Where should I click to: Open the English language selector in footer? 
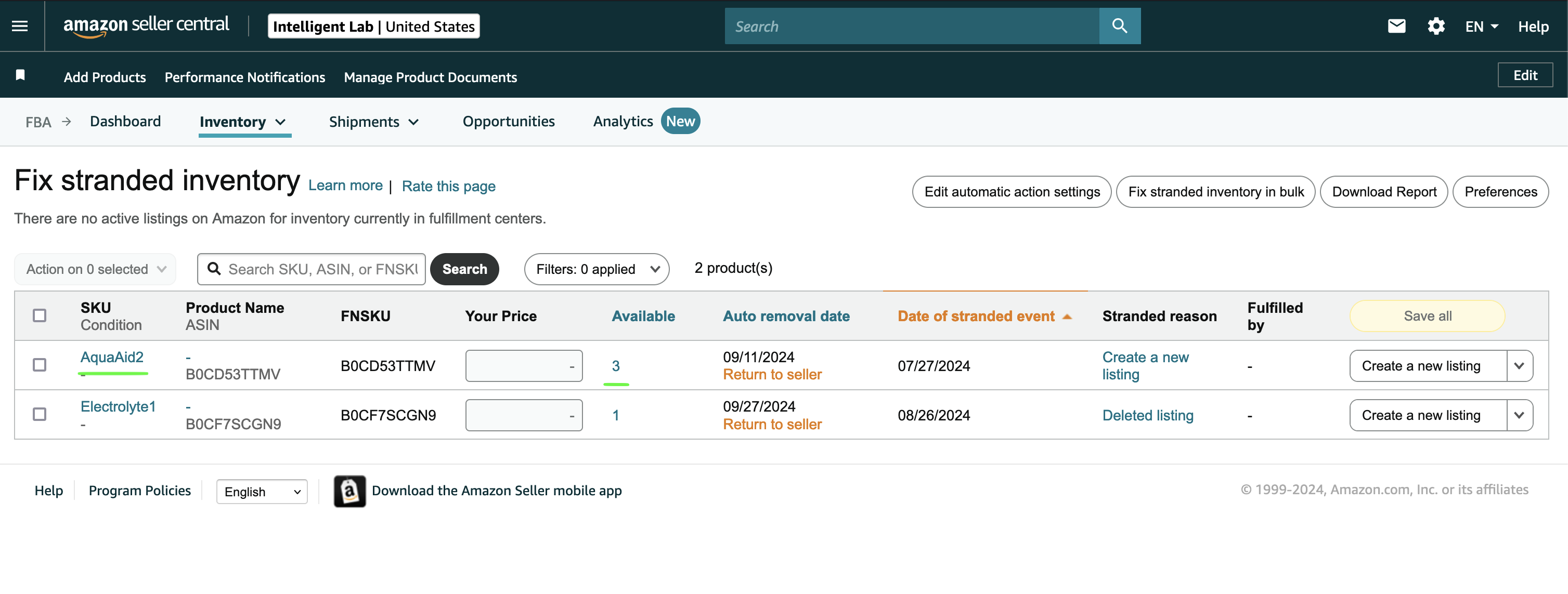coord(262,492)
